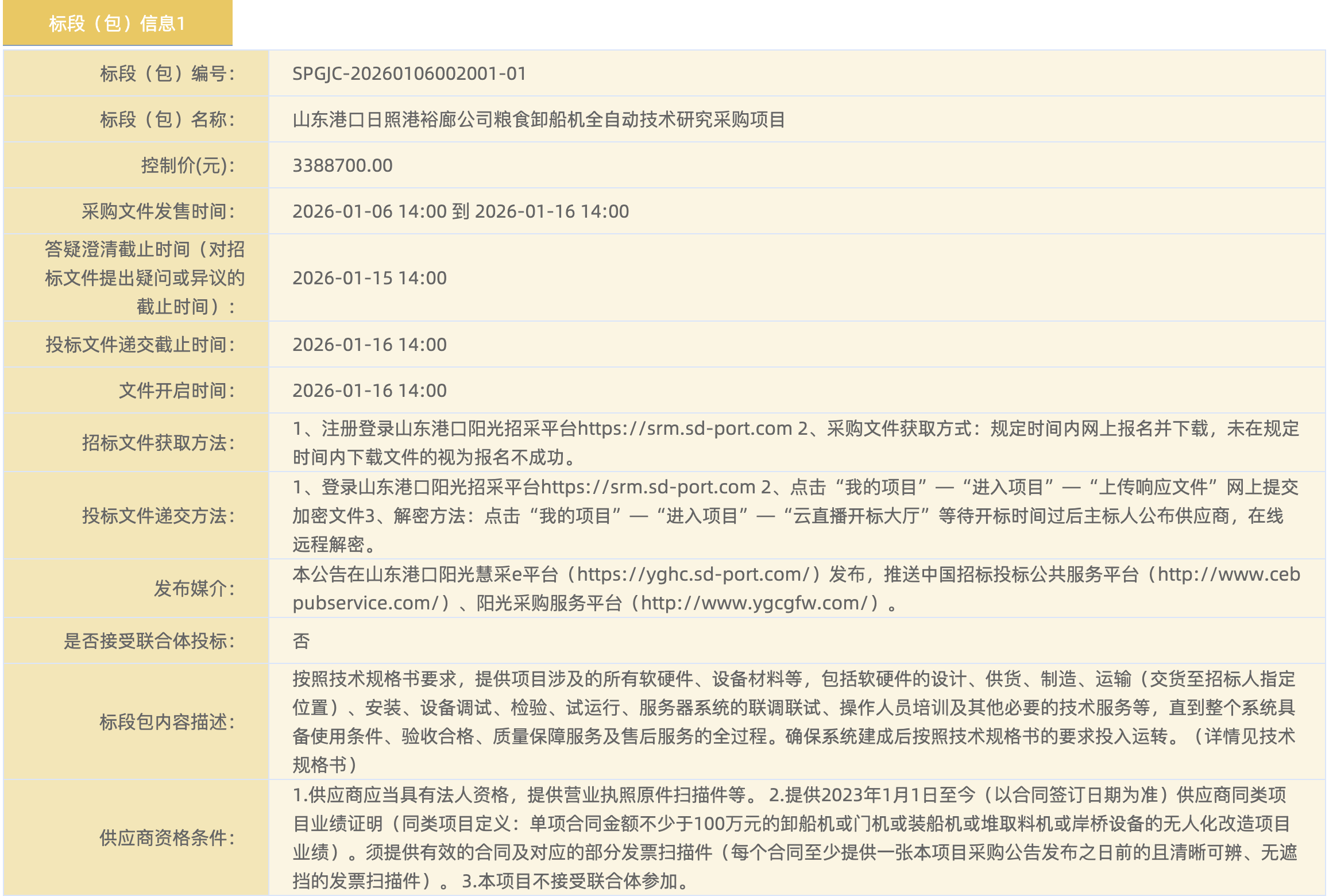This screenshot has height=896, width=1329.
Task: Open srm.sd-port.com link in 招标文件获取方法 row
Action: pyautogui.click(x=685, y=428)
